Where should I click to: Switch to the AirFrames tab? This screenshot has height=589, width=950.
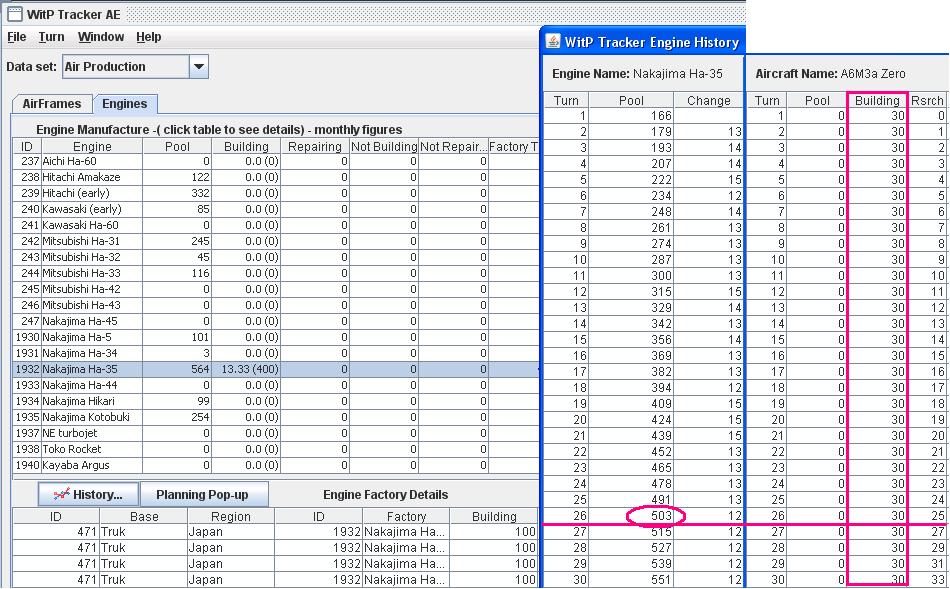(x=52, y=104)
